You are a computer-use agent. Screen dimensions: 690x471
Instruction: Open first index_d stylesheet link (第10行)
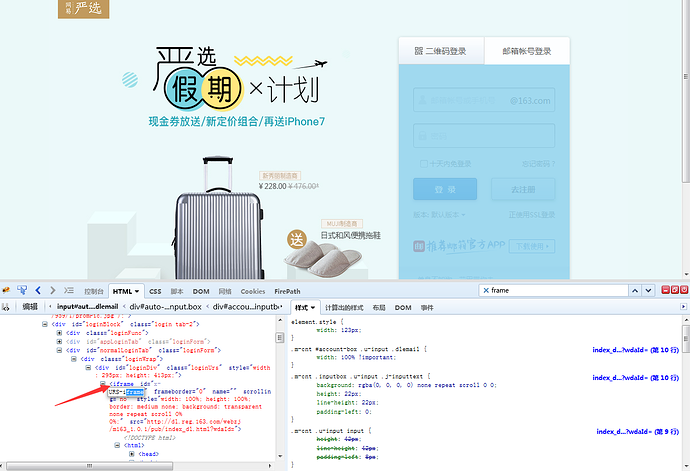pos(635,350)
